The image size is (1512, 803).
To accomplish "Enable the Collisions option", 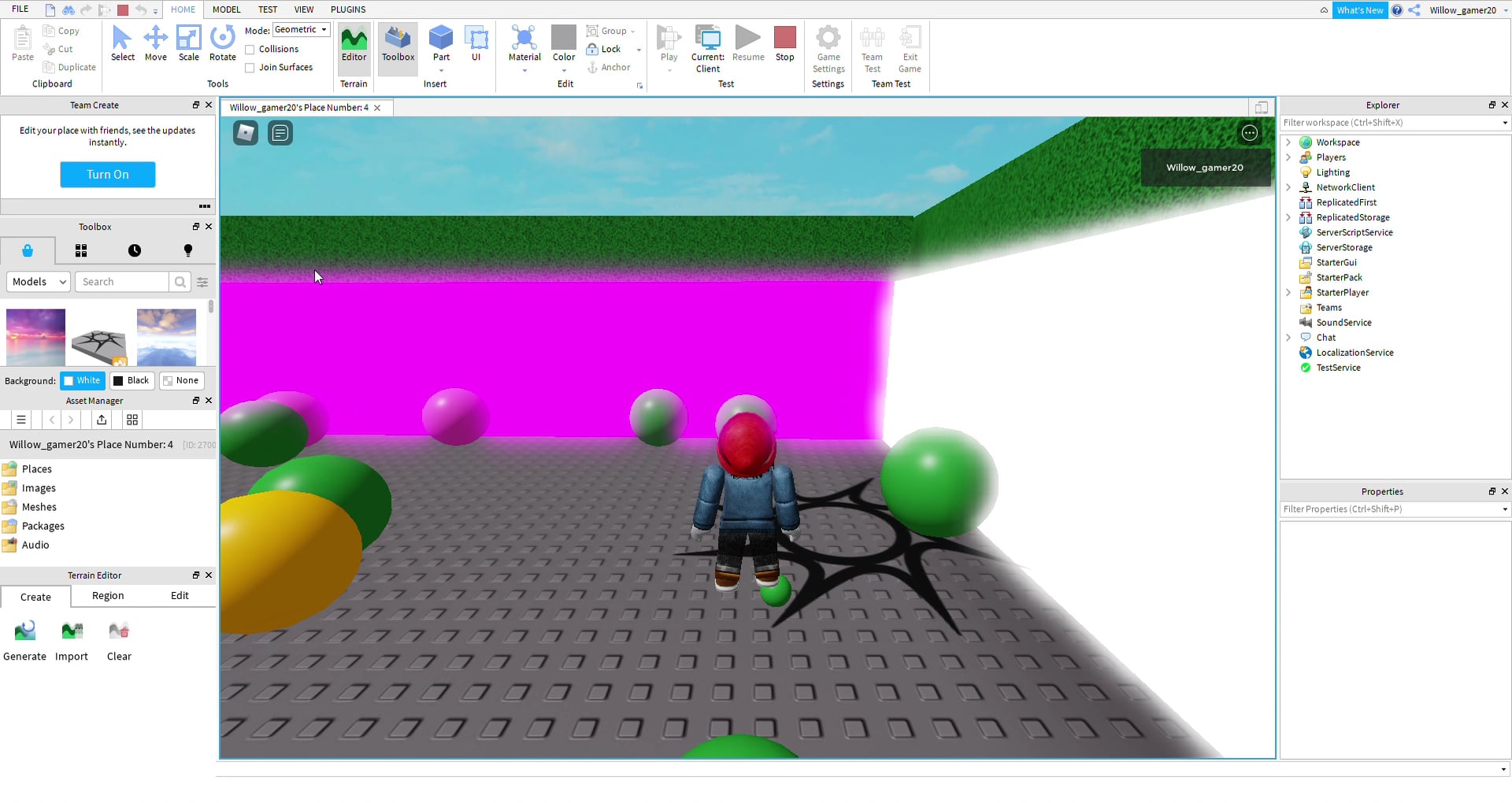I will 250,49.
